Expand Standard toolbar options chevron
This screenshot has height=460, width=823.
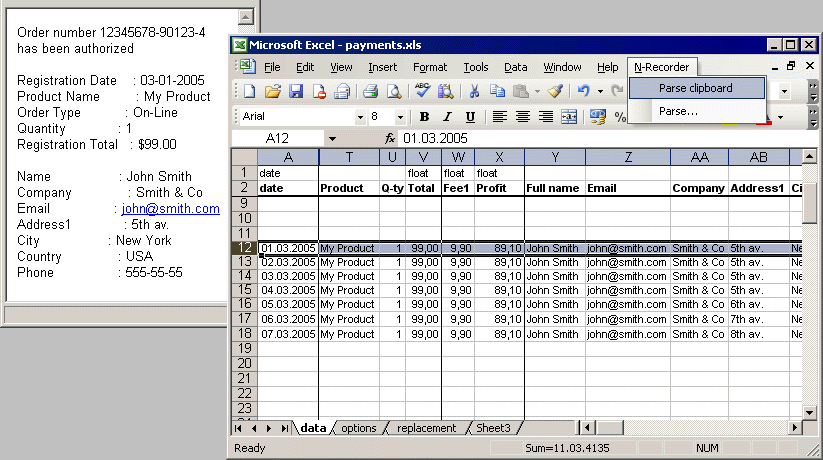(813, 91)
